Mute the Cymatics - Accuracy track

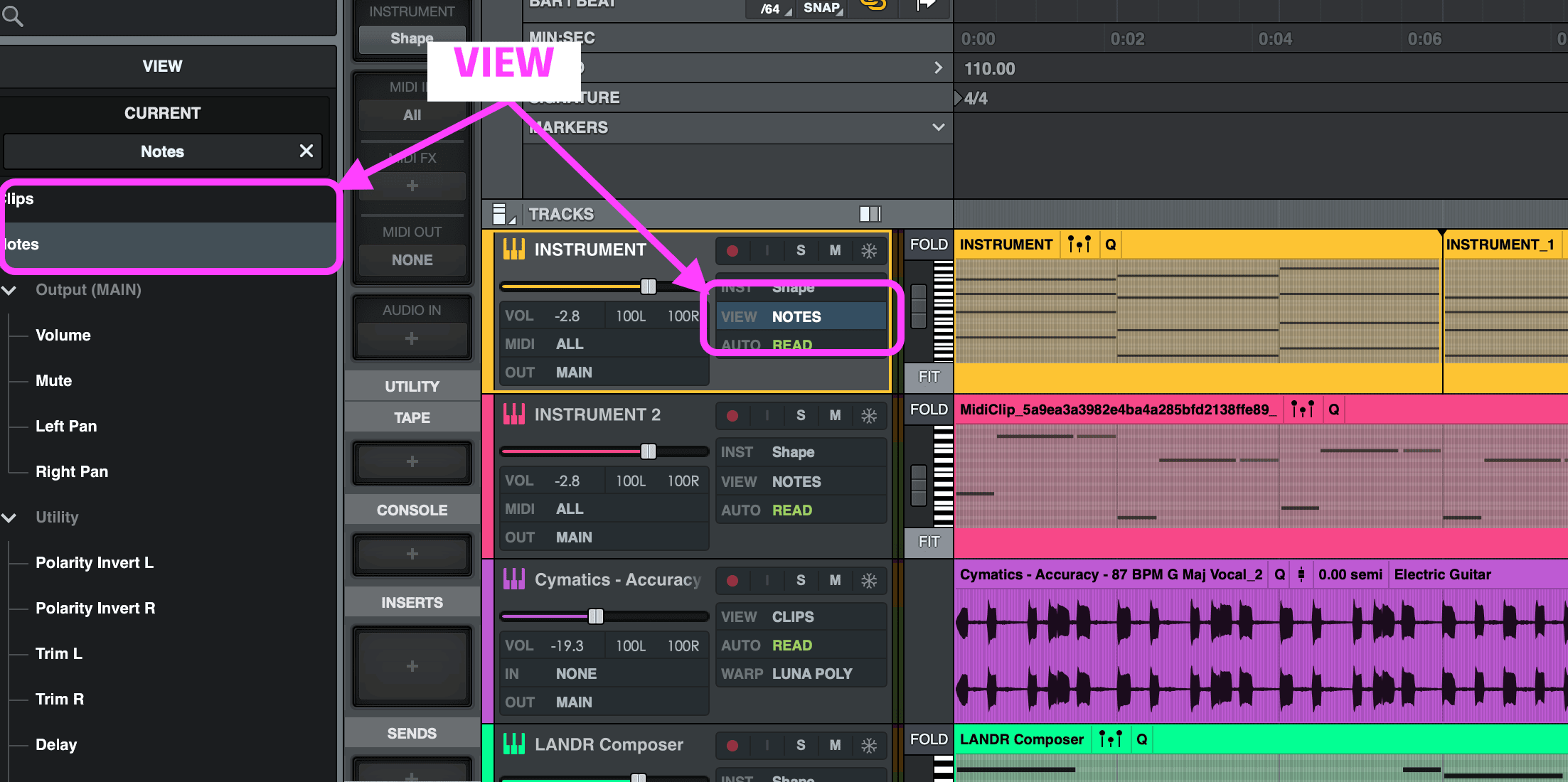point(835,581)
